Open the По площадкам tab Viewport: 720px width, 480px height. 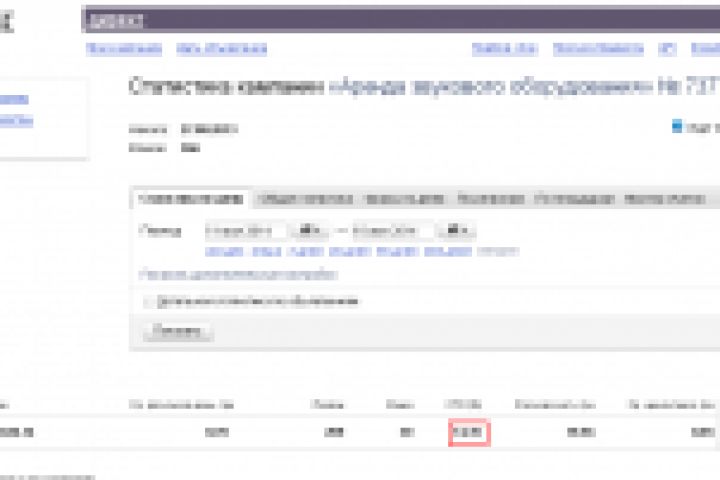coord(574,199)
